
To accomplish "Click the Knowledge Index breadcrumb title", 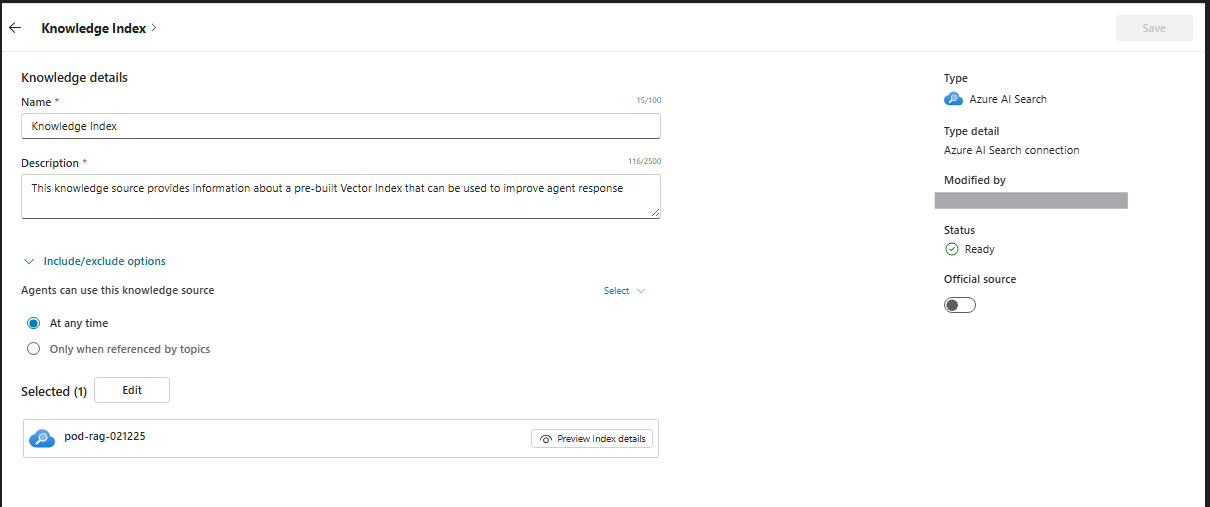I will point(93,28).
